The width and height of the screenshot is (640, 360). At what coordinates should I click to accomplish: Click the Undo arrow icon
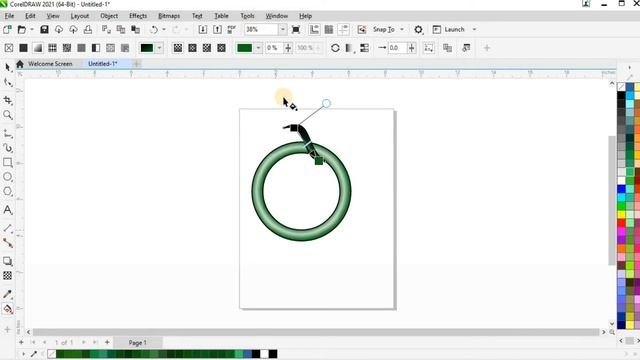[x=154, y=29]
